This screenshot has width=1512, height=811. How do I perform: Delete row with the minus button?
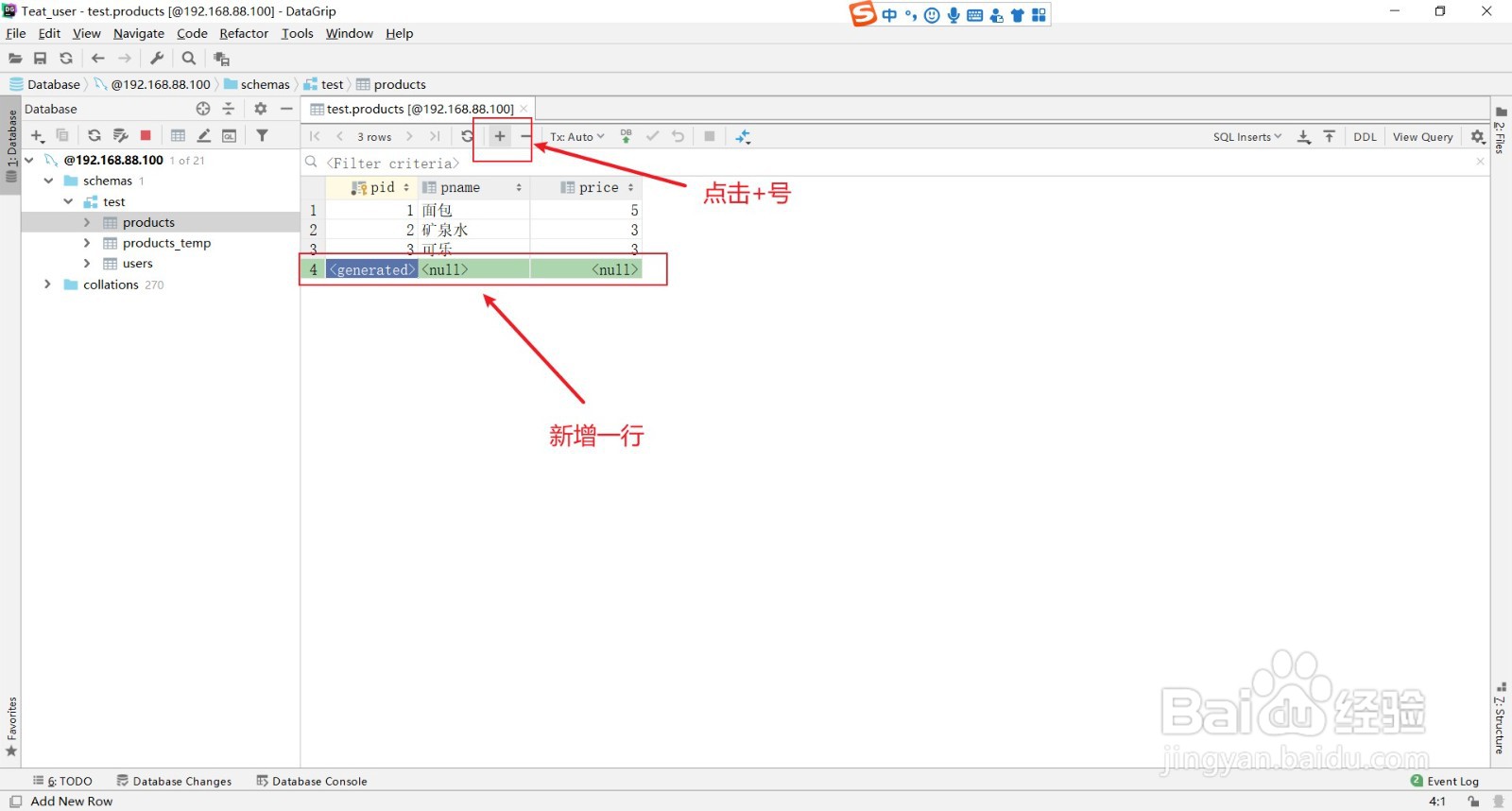coord(525,136)
